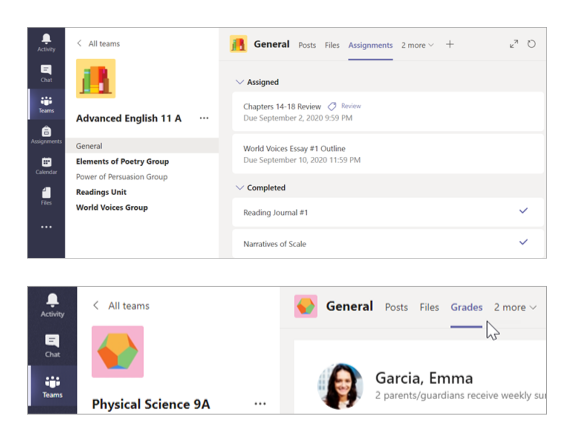Collapse the Assigned section chevron
Image resolution: width=574 pixels, height=442 pixels.
tap(239, 82)
